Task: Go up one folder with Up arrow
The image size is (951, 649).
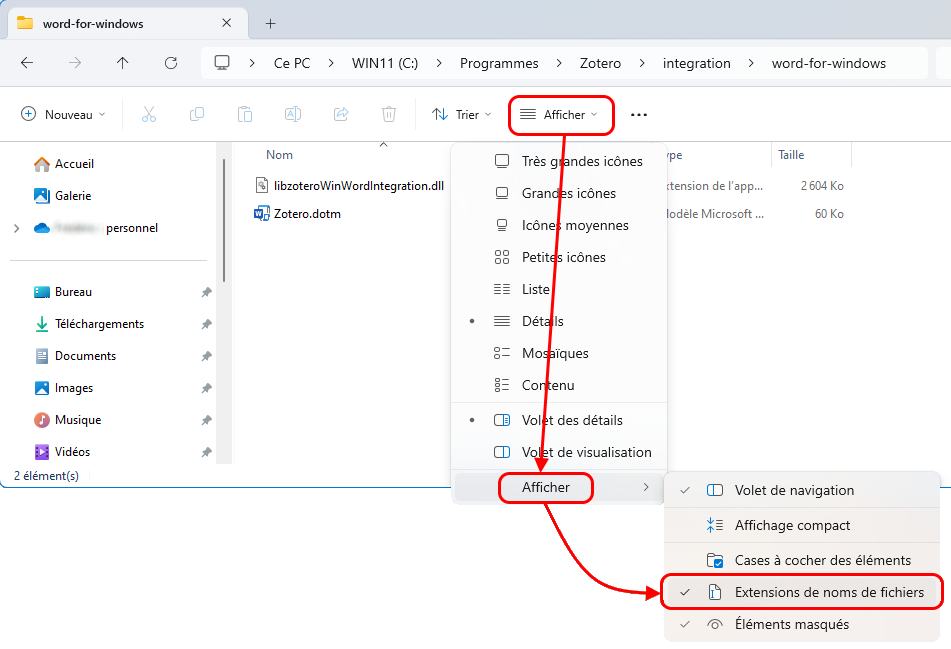Action: [x=123, y=63]
